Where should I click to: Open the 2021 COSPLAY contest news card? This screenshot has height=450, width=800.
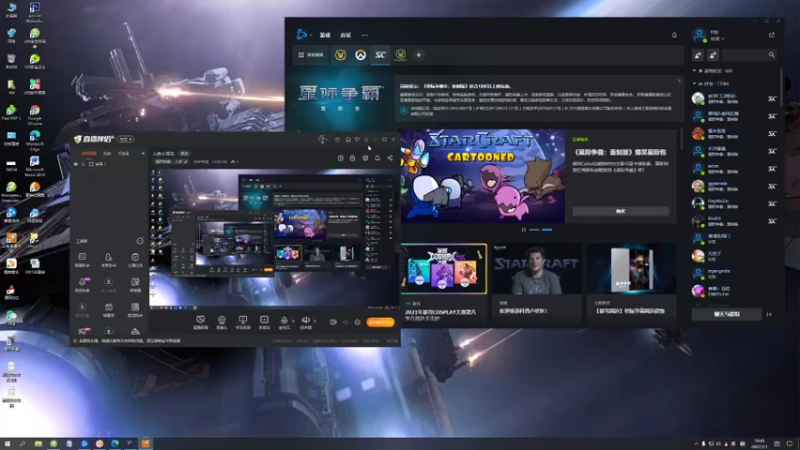pos(443,283)
